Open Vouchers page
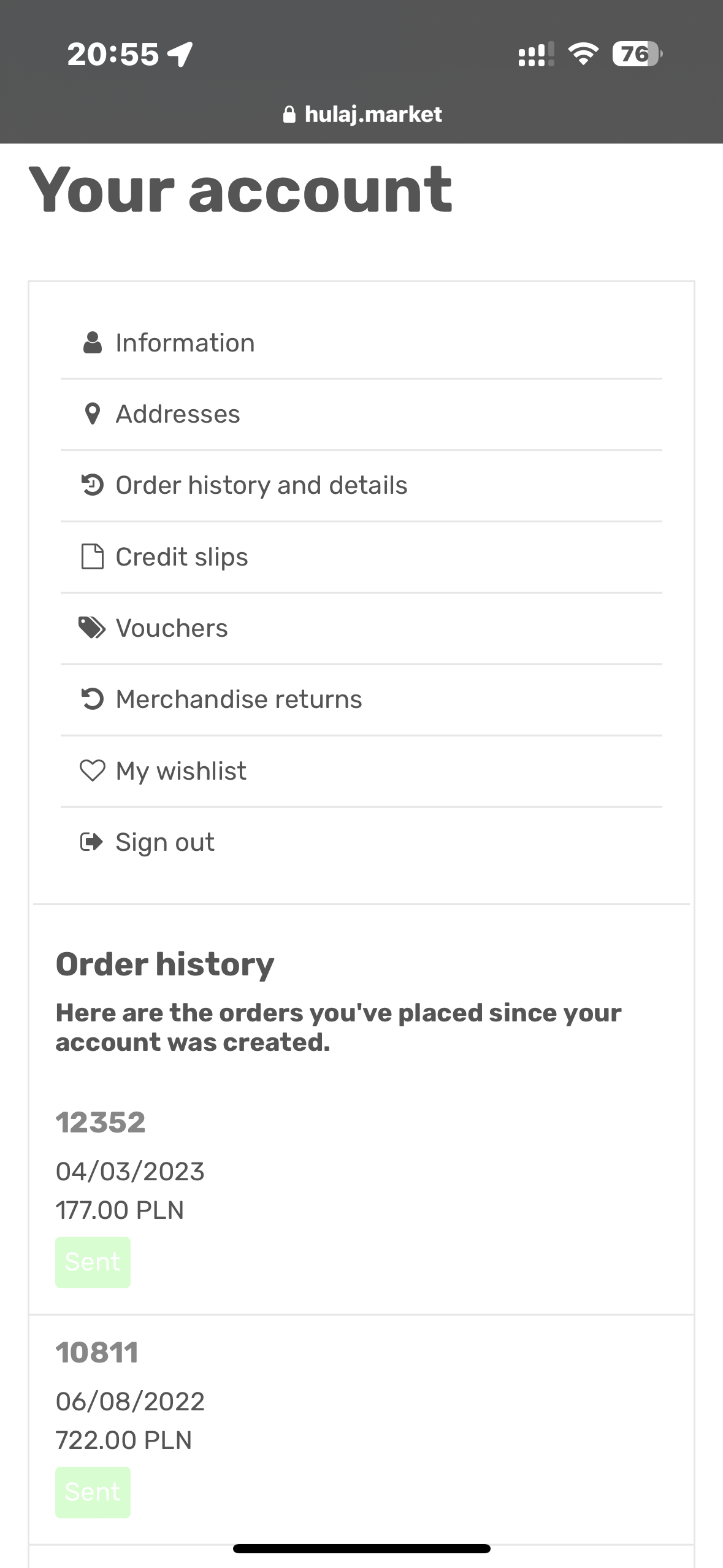This screenshot has width=723, height=1568. (361, 628)
